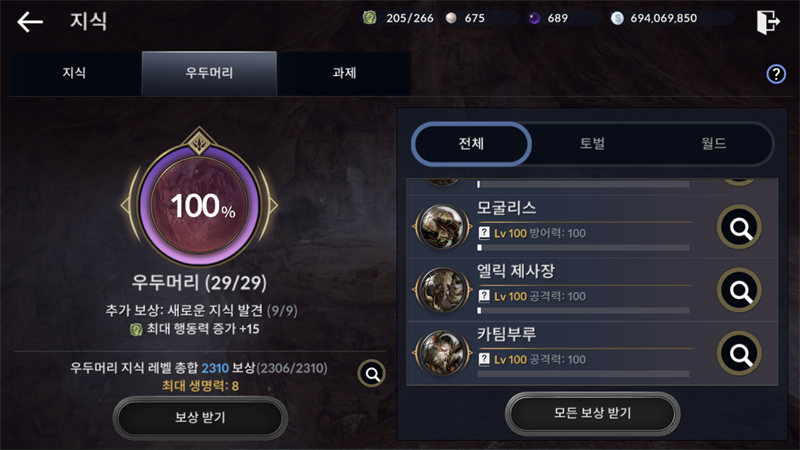Open the help question mark icon
The width and height of the screenshot is (800, 450).
(776, 74)
